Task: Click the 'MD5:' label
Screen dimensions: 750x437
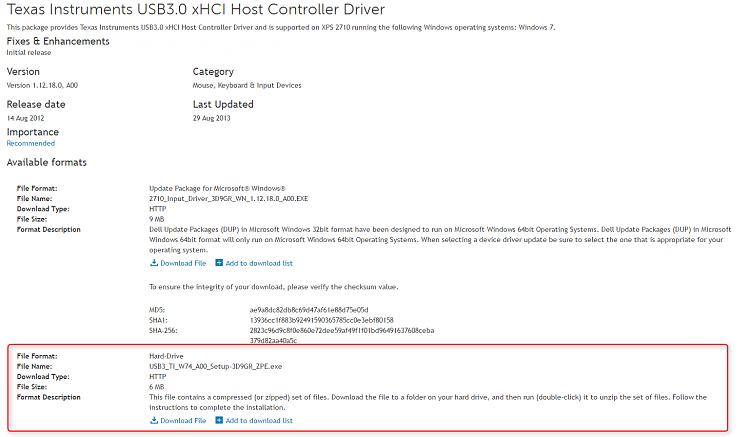Action: coord(156,310)
